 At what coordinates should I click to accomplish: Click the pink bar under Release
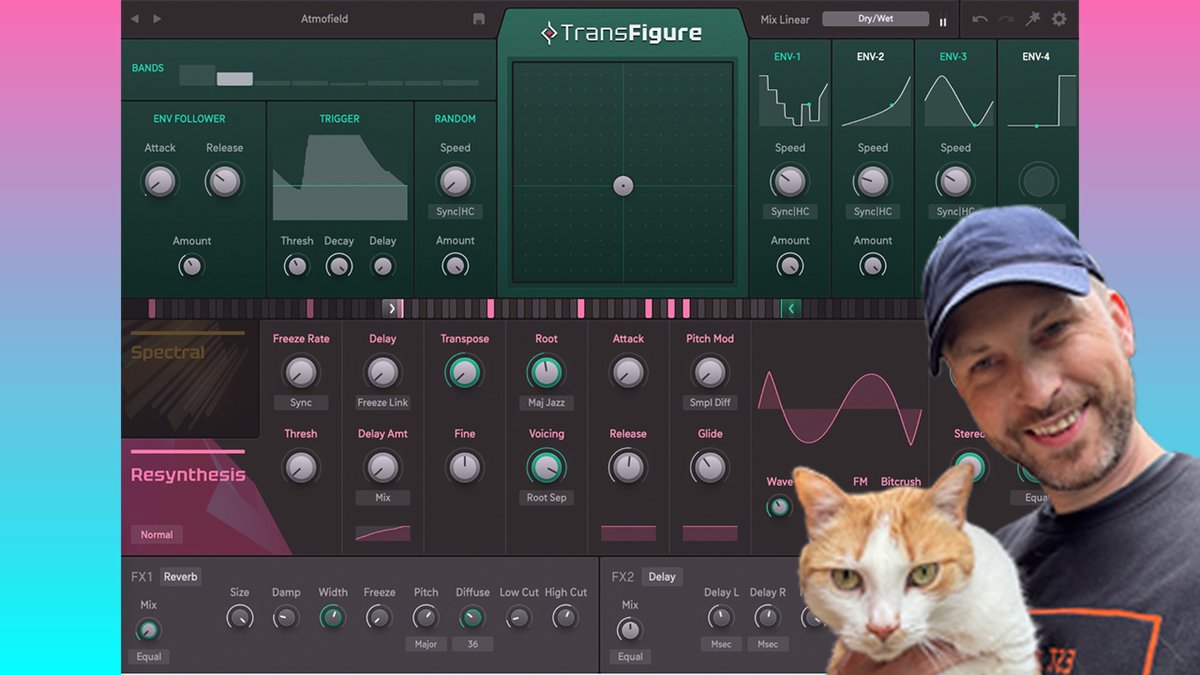(628, 533)
